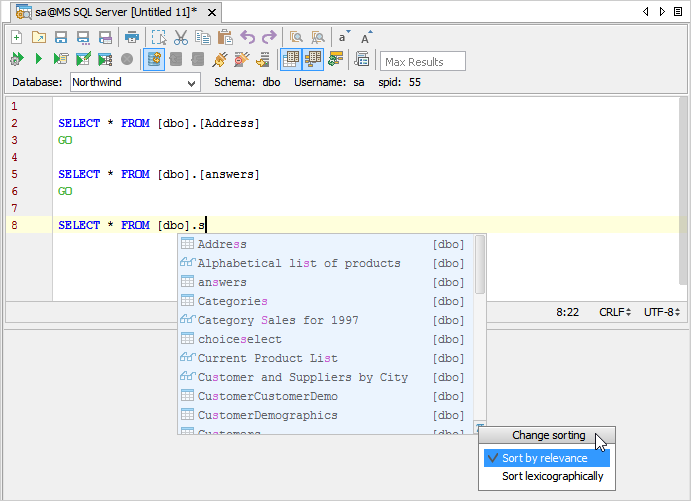Disconnect with red-marked plug icon
Screen dimensions: 691x501
pos(242,59)
